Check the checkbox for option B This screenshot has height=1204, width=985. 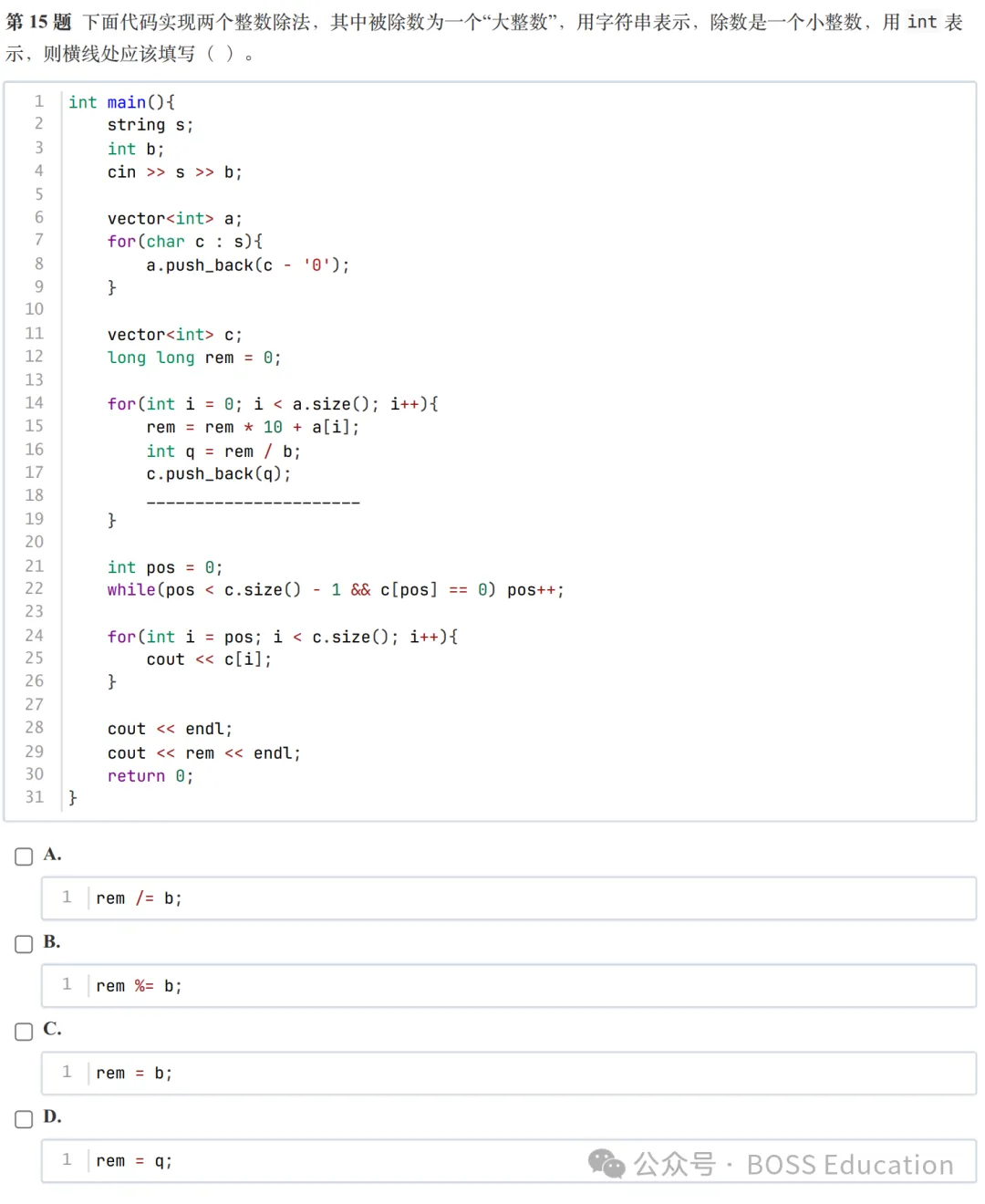tap(24, 944)
